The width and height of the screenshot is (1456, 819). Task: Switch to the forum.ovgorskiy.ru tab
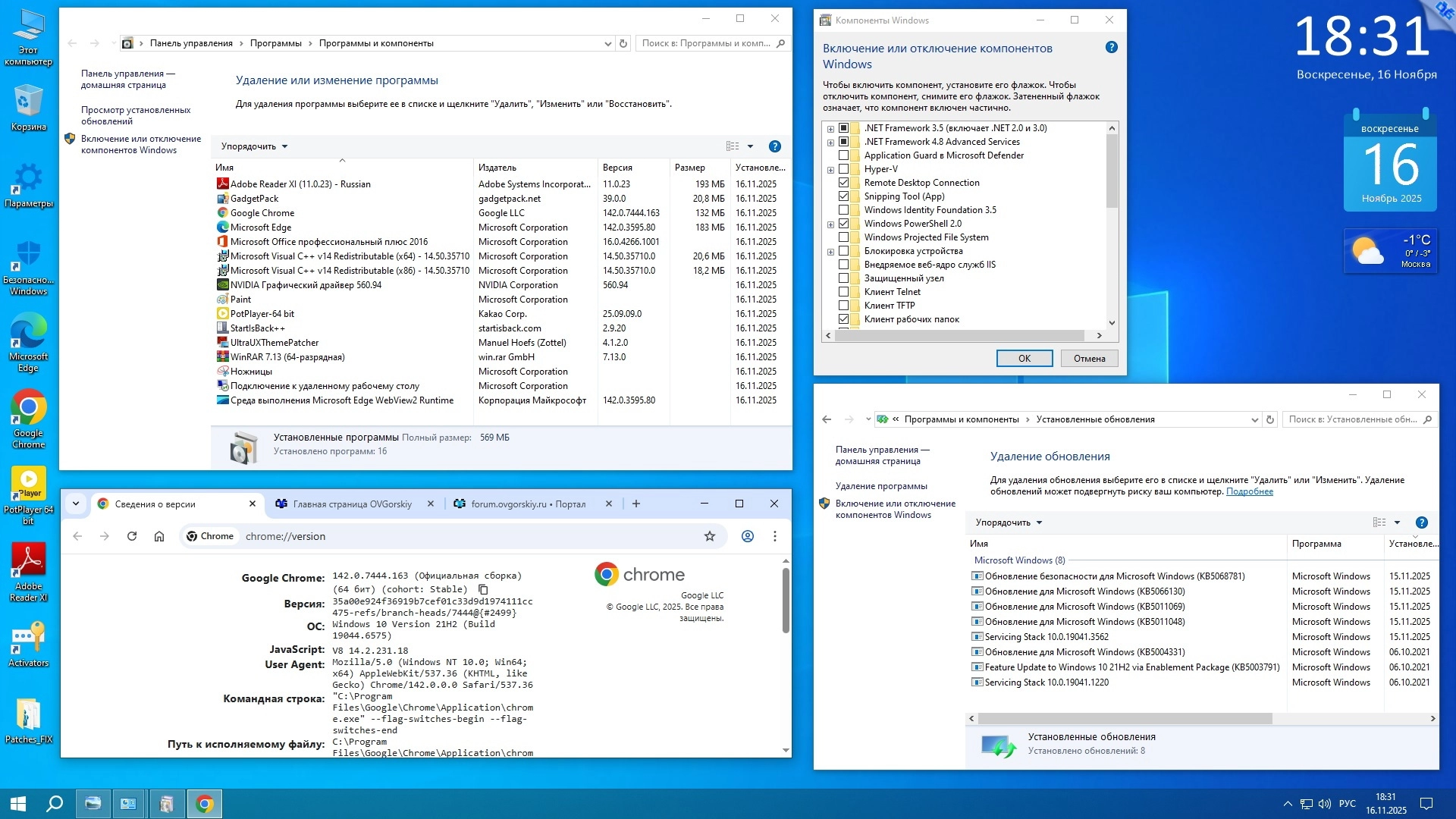(x=528, y=504)
